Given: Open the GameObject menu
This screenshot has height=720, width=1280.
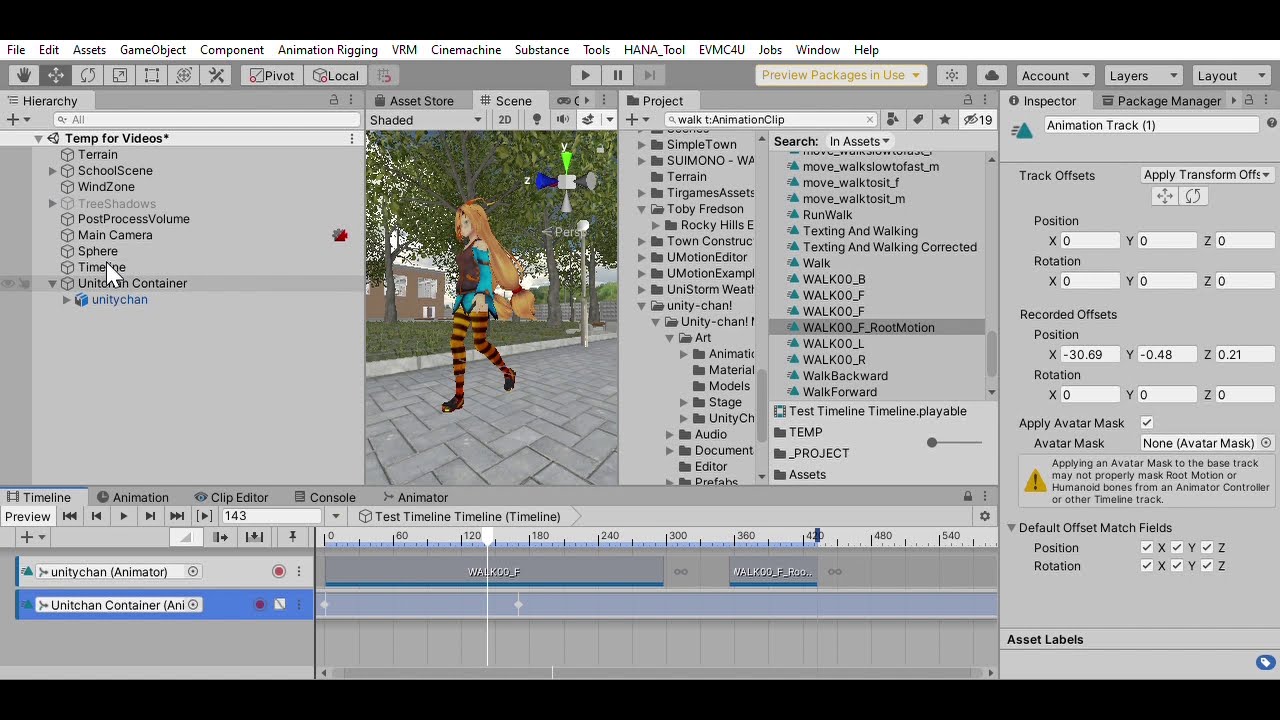Looking at the screenshot, I should (x=153, y=50).
